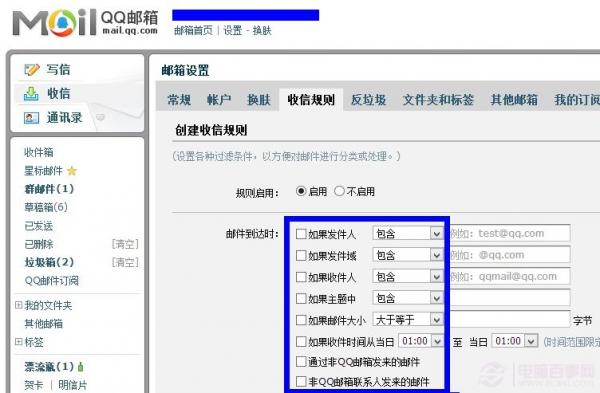Switch to the 反垃圾 tab
The width and height of the screenshot is (600, 393).
click(368, 100)
